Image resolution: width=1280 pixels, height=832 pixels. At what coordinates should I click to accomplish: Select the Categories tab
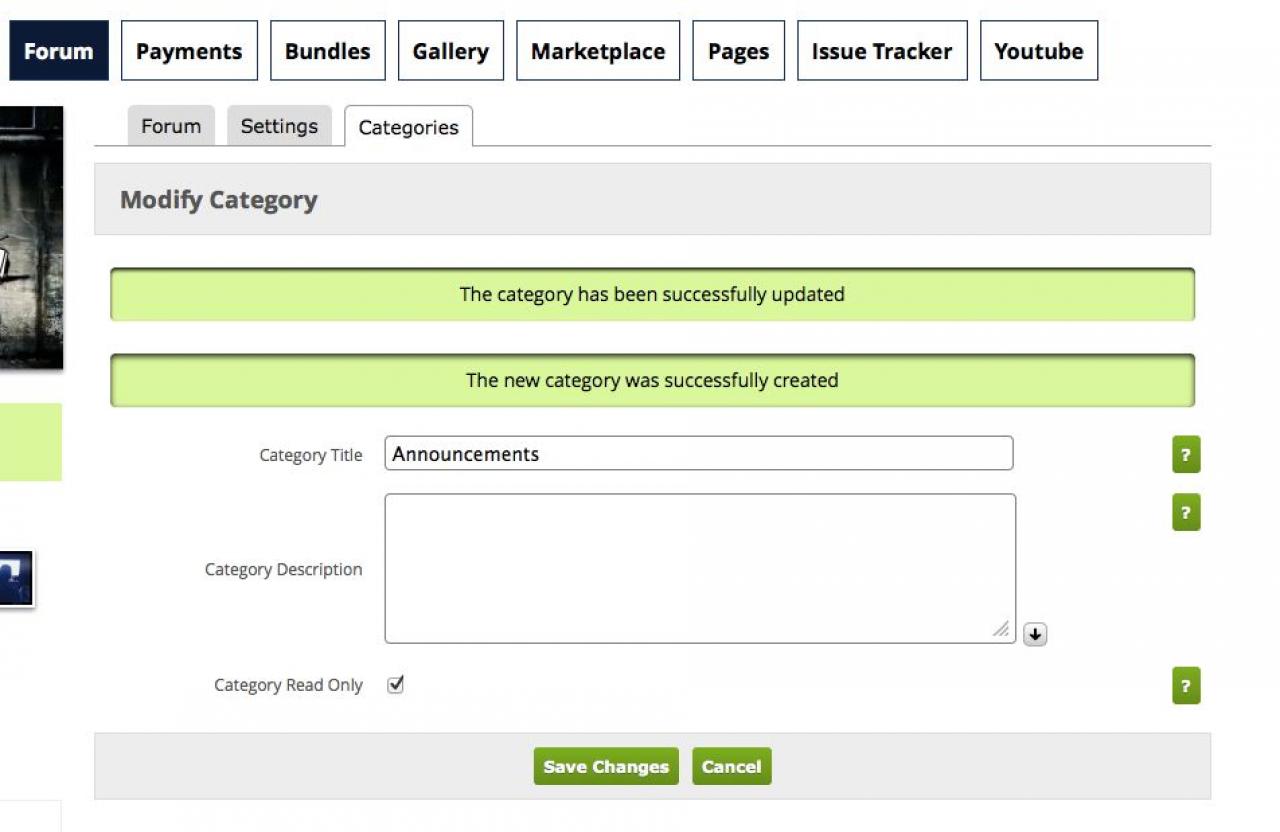tap(408, 127)
